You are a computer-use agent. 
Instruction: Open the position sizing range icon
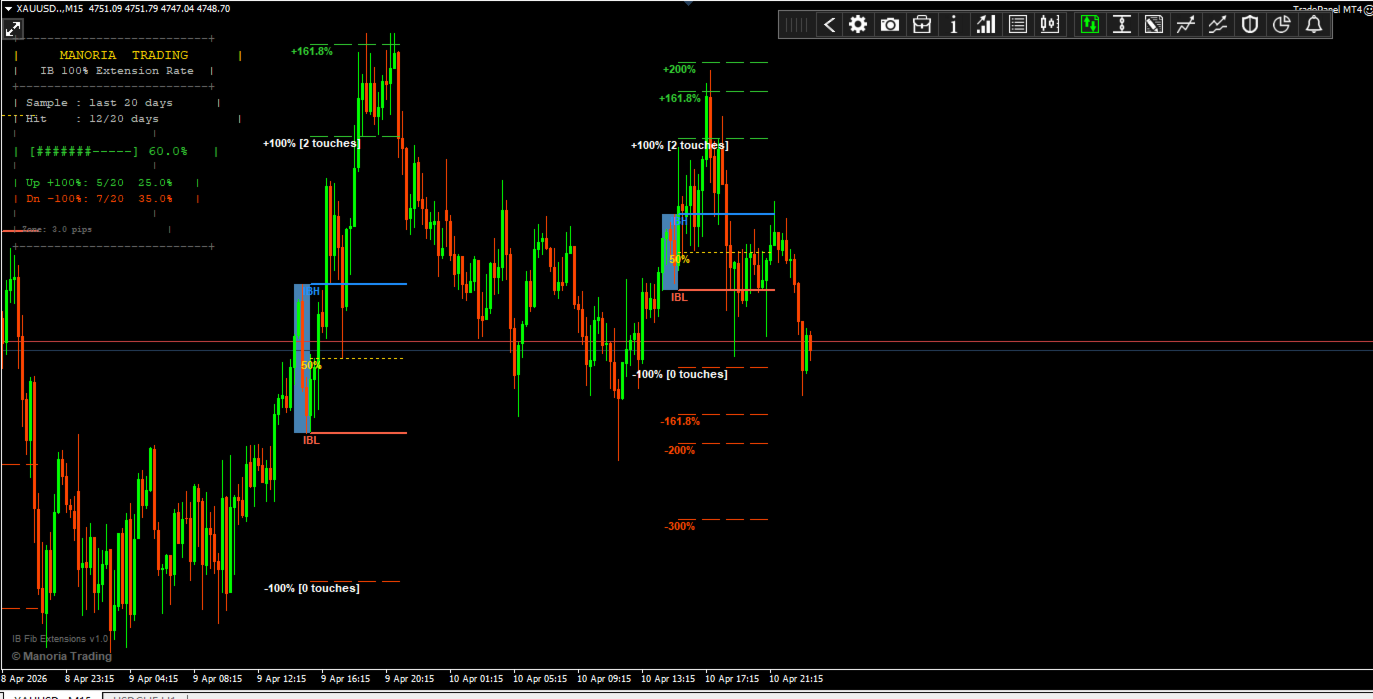(x=1122, y=25)
